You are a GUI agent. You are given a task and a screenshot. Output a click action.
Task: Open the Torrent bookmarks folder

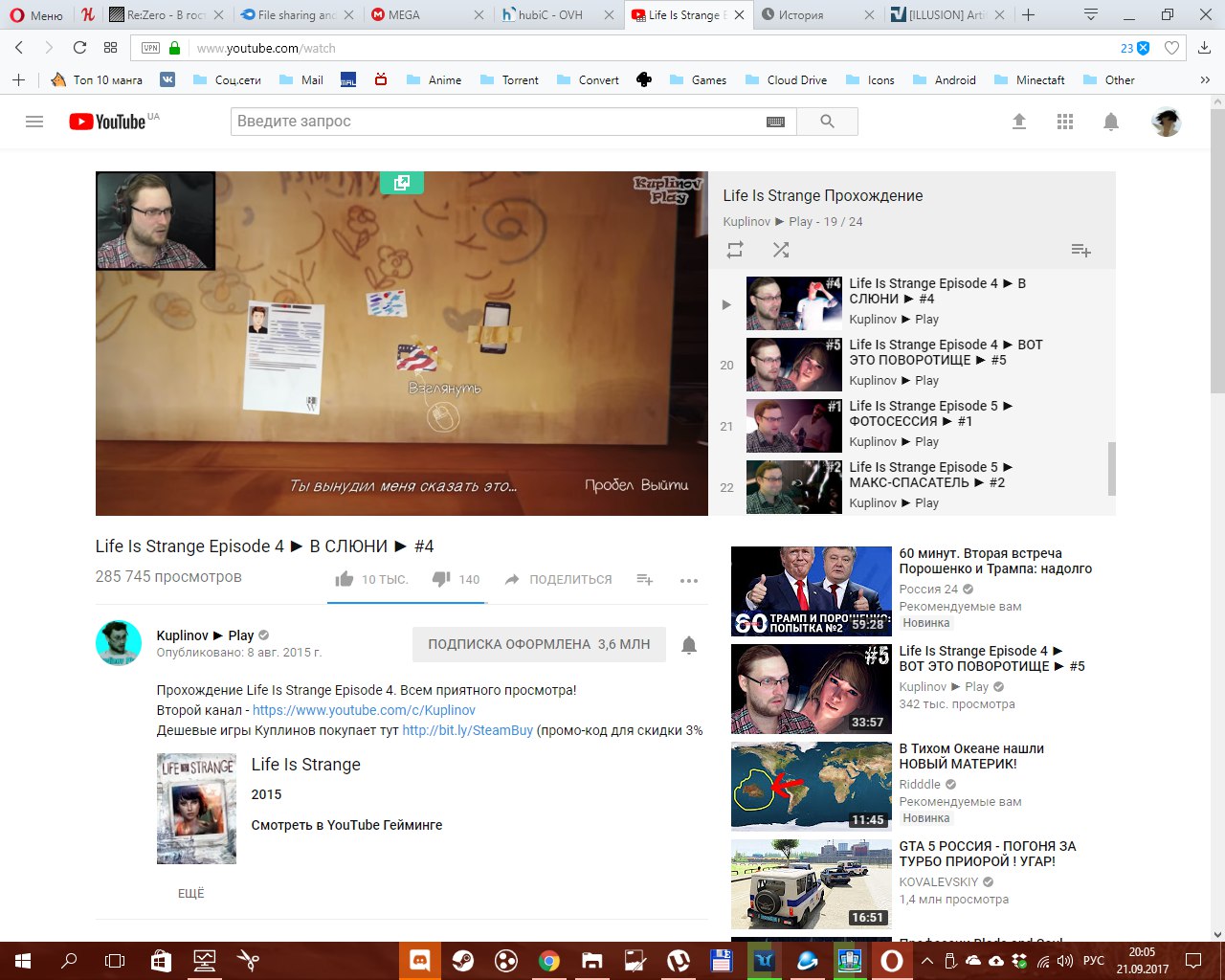coord(509,80)
